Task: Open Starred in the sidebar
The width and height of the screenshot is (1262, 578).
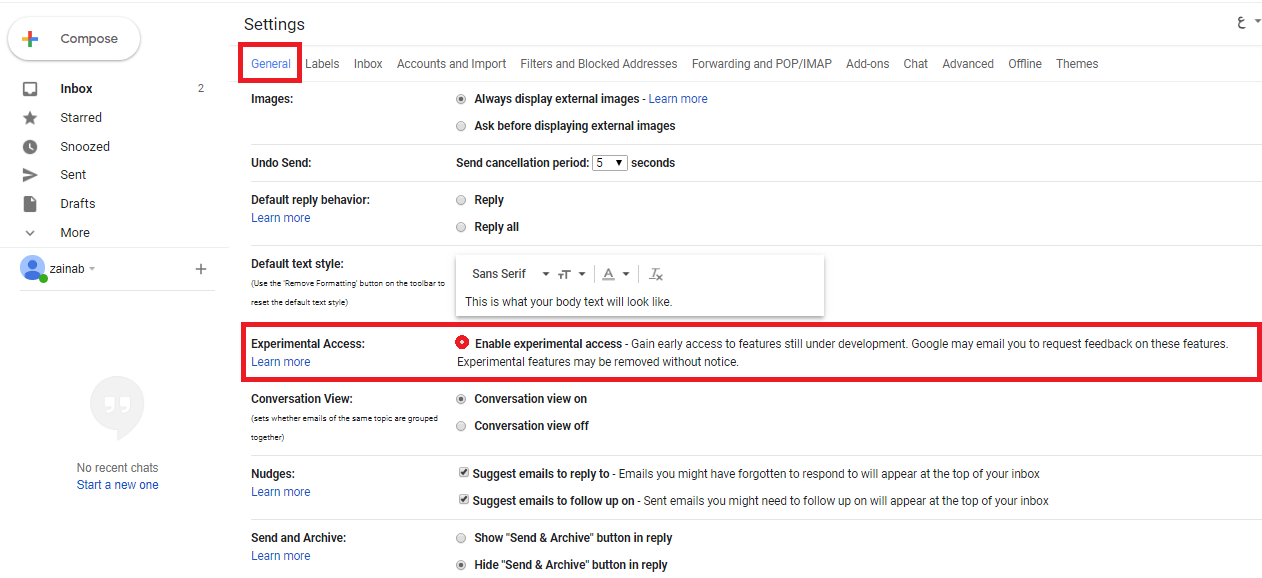Action: coord(81,118)
